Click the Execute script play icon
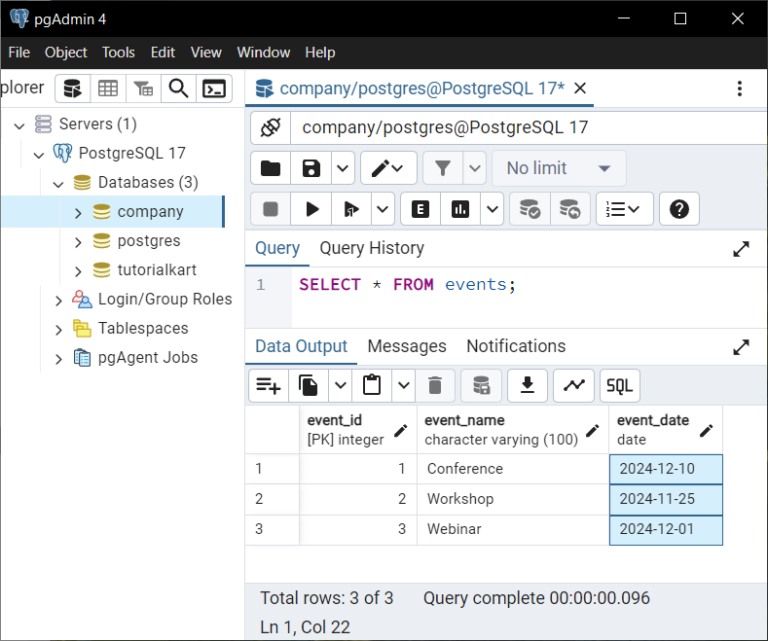768x641 pixels. 351,209
